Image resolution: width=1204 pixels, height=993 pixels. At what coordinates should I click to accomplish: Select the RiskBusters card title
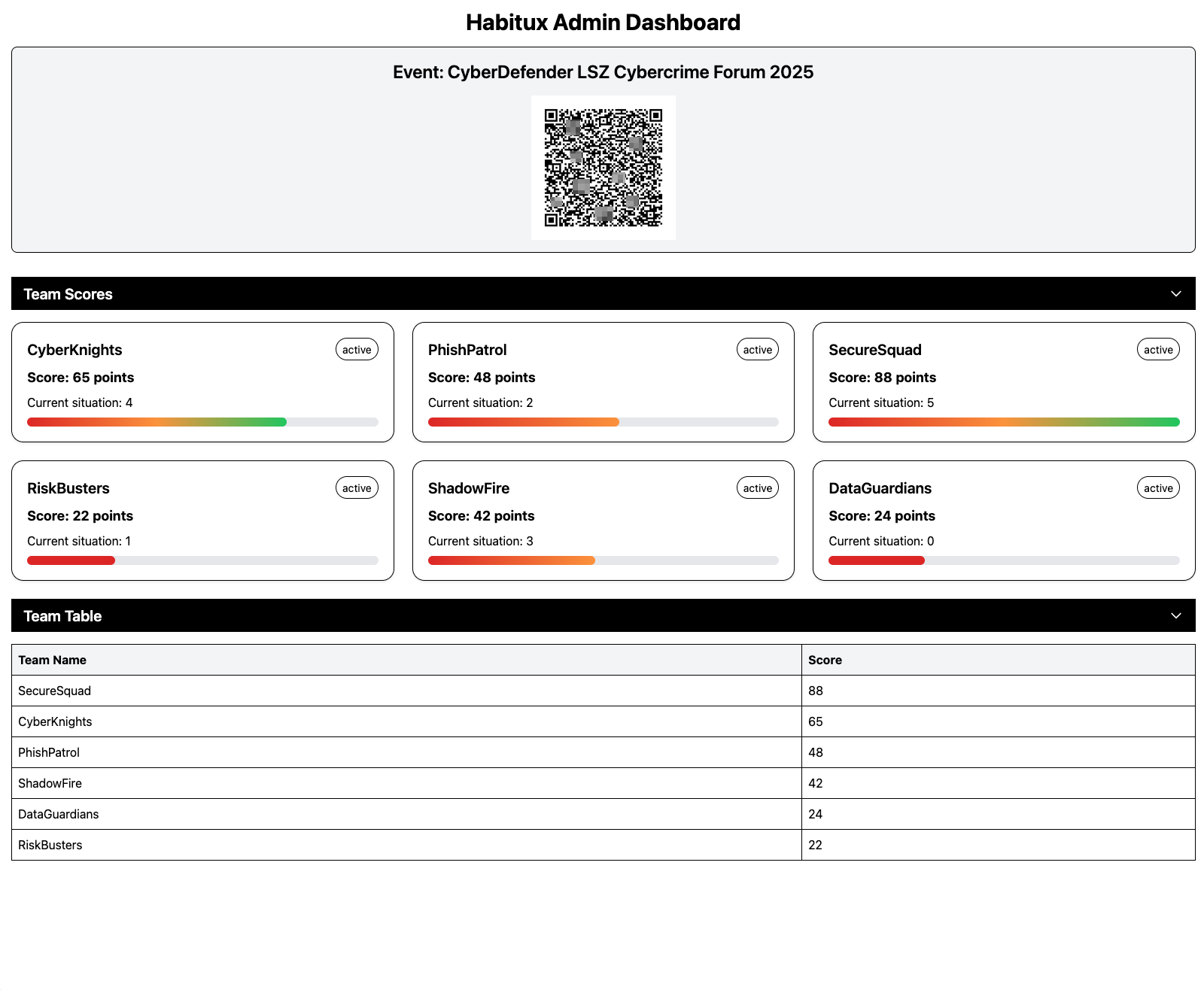68,488
